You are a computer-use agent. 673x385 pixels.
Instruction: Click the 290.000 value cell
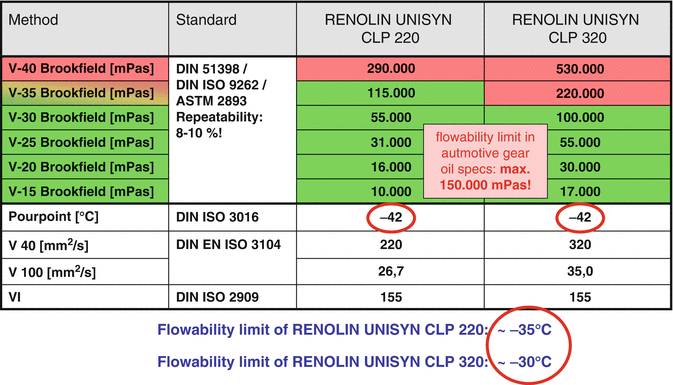tap(391, 68)
